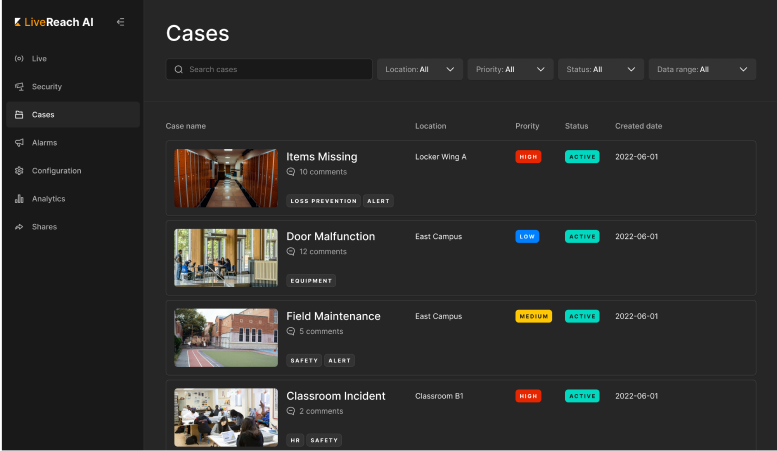Click inside the Search cases field
777x451 pixels.
tap(269, 69)
